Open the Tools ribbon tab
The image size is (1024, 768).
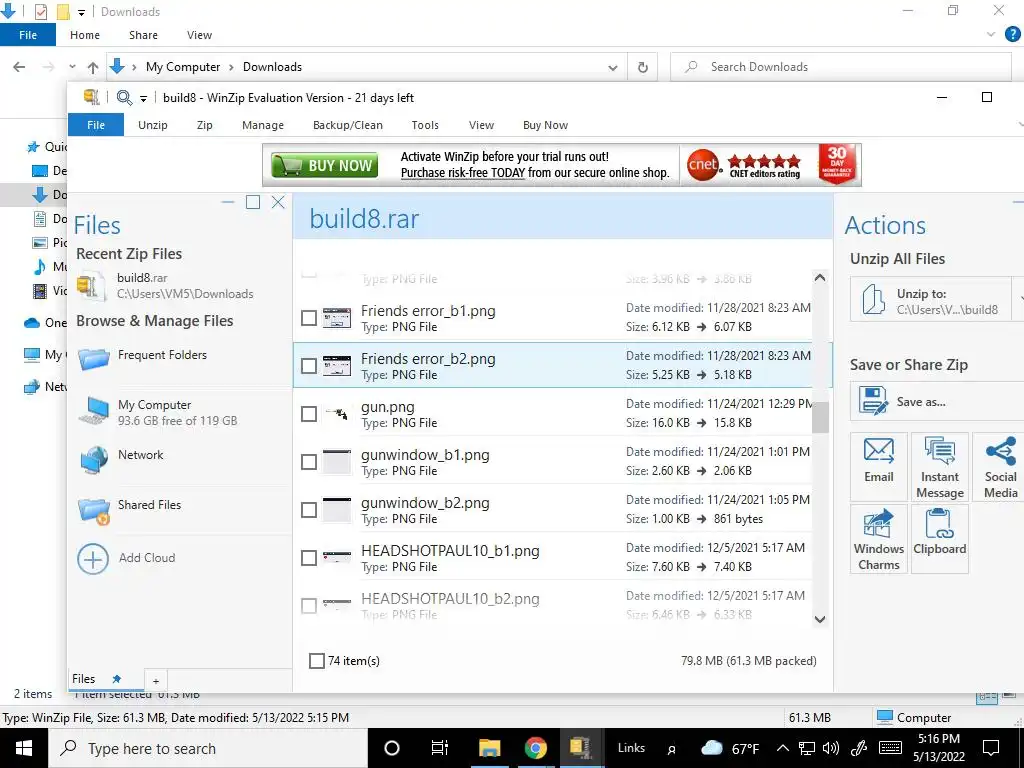pyautogui.click(x=424, y=125)
